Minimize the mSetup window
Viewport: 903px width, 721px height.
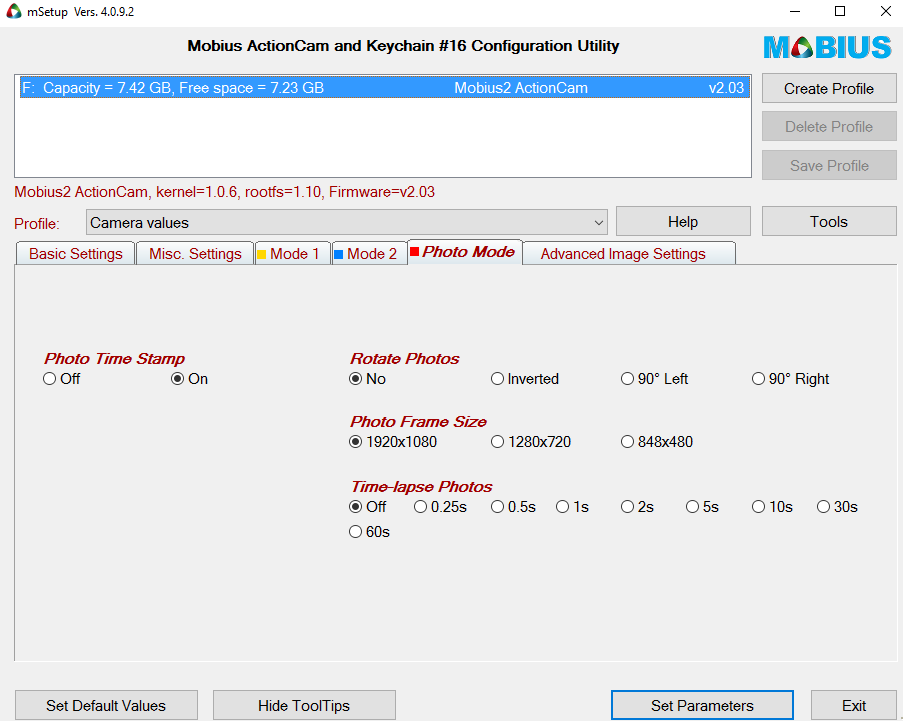pyautogui.click(x=795, y=12)
